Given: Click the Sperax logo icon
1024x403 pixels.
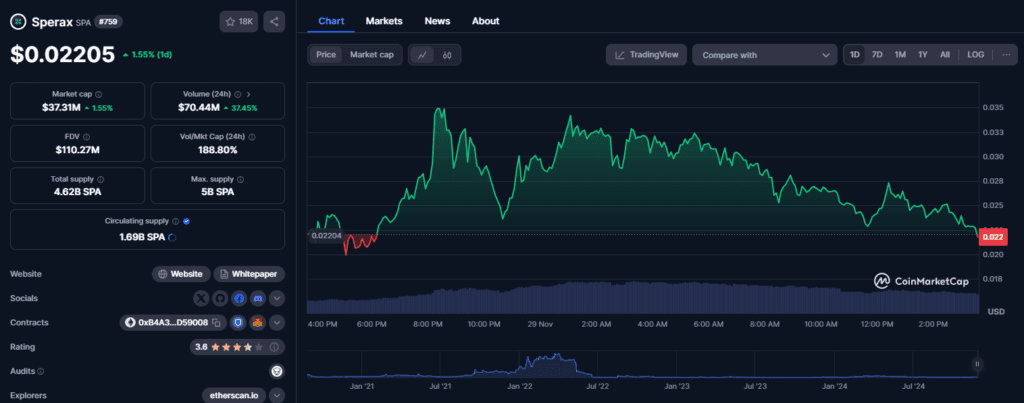Looking at the screenshot, I should [x=18, y=22].
